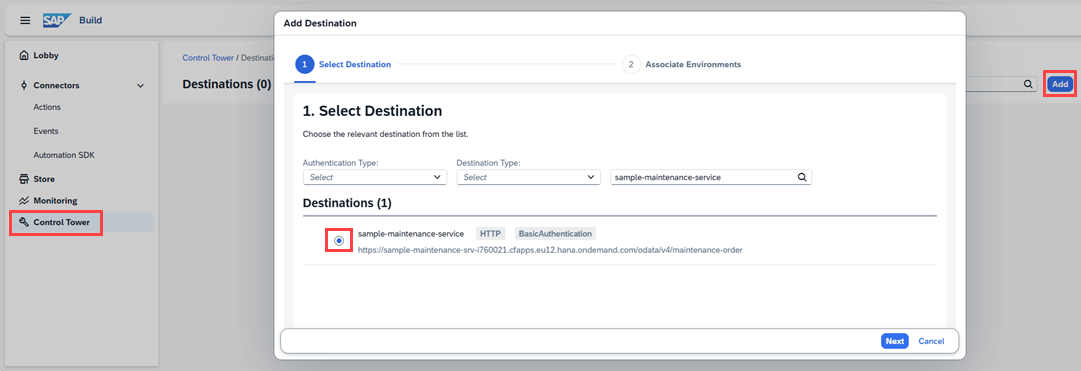The height and width of the screenshot is (371, 1081).
Task: Click the Next button
Action: [894, 341]
